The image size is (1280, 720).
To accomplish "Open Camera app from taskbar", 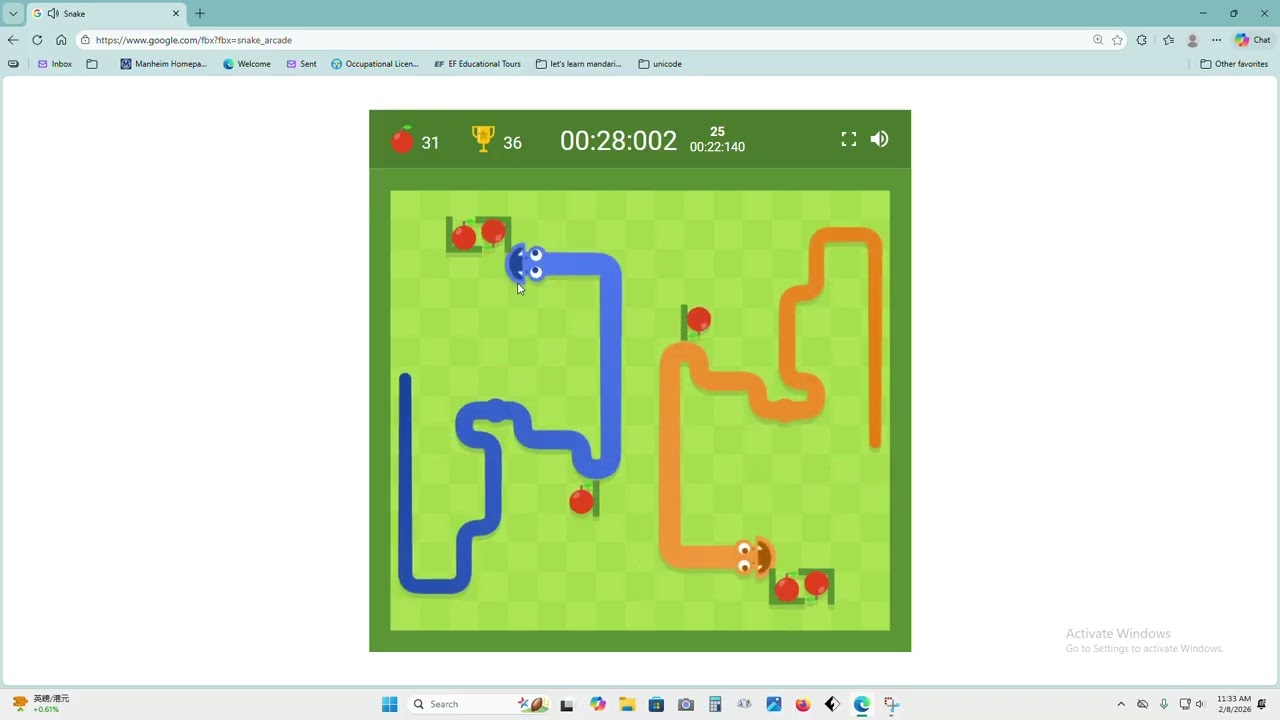I will 686,704.
